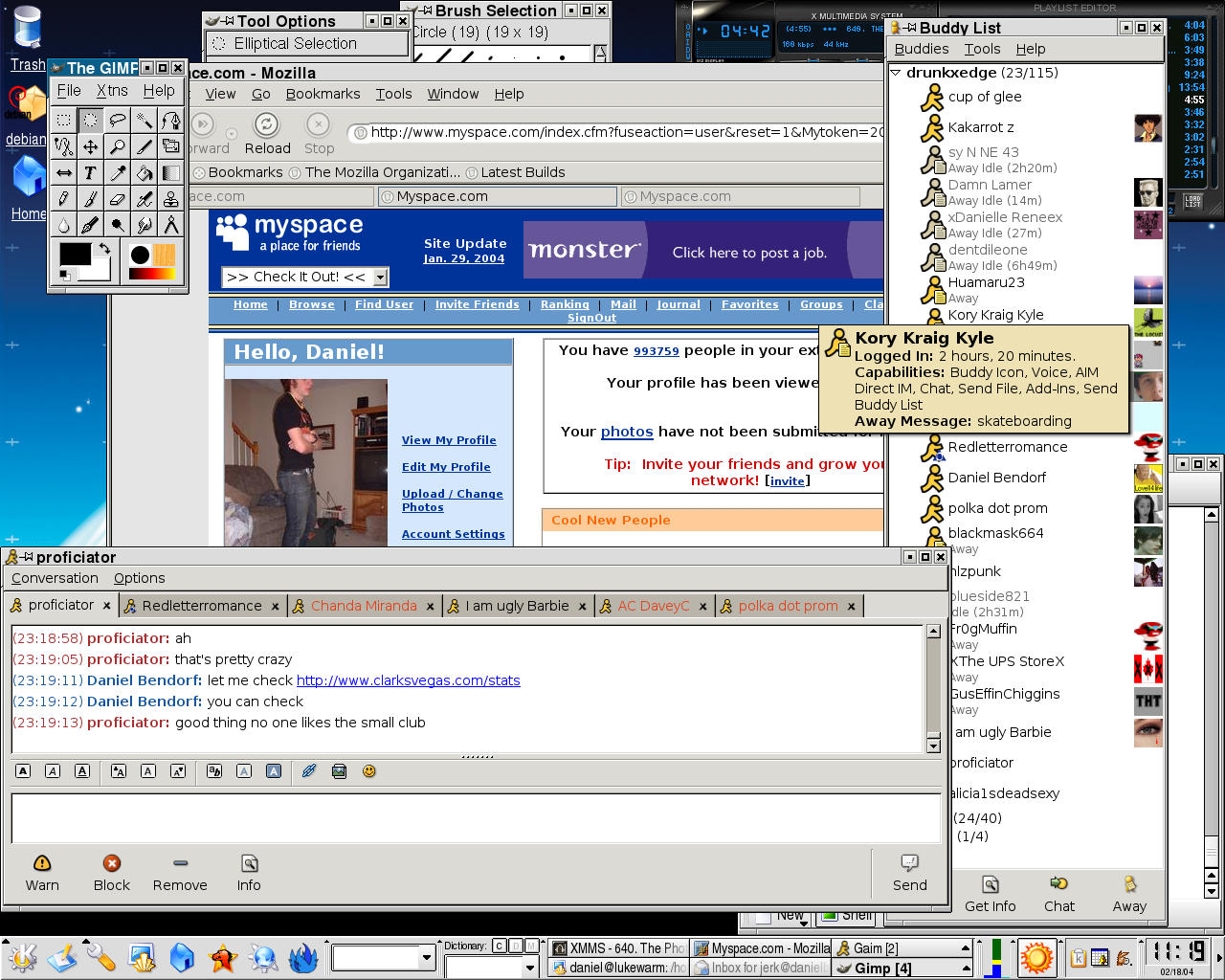Pick the Paintbrush tool

[90, 199]
